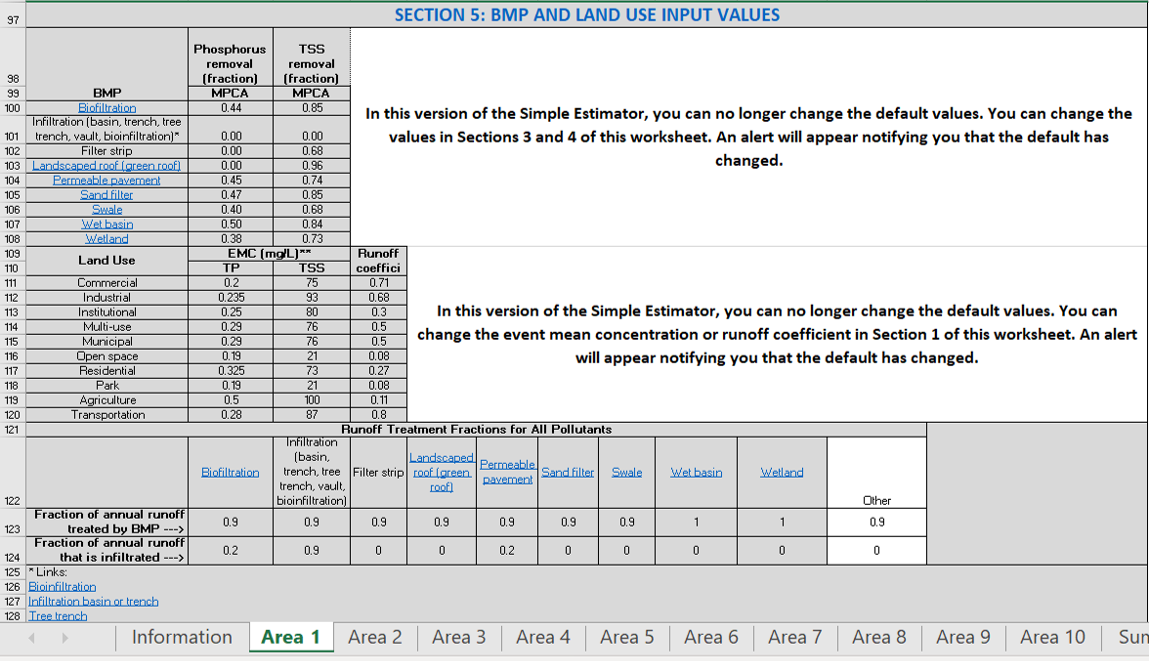Screen dimensions: 1149x661
Task: Click the Permeable pavement link in BMP list
Action: pos(107,180)
